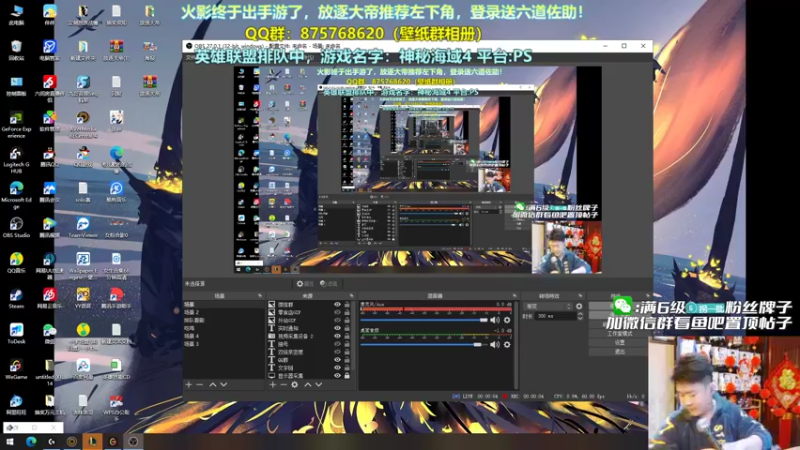Select 场景 3 in scenes list
Screen dimensions: 800x450
point(223,344)
